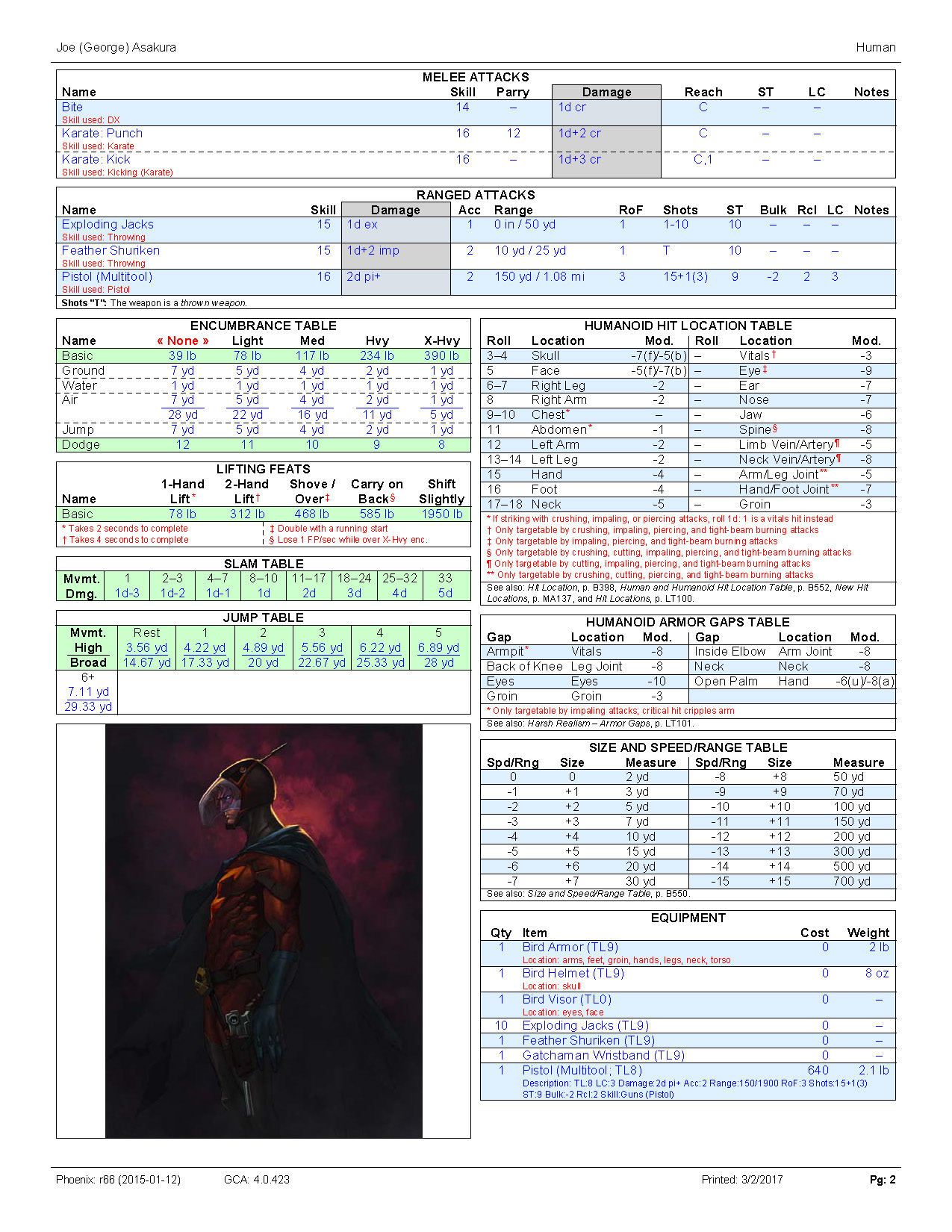The height and width of the screenshot is (1232, 952).
Task: Click the "2d pi+" pistol damage value
Action: point(364,277)
